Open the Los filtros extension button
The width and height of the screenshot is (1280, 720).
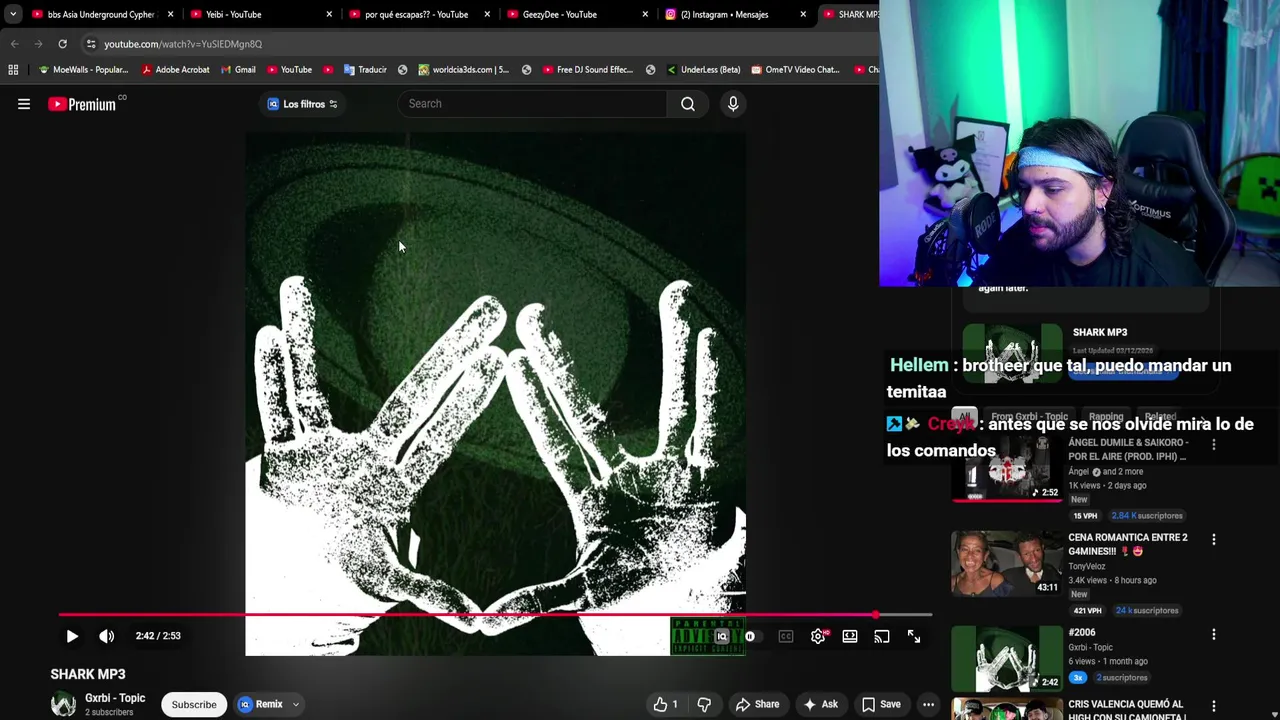click(302, 104)
